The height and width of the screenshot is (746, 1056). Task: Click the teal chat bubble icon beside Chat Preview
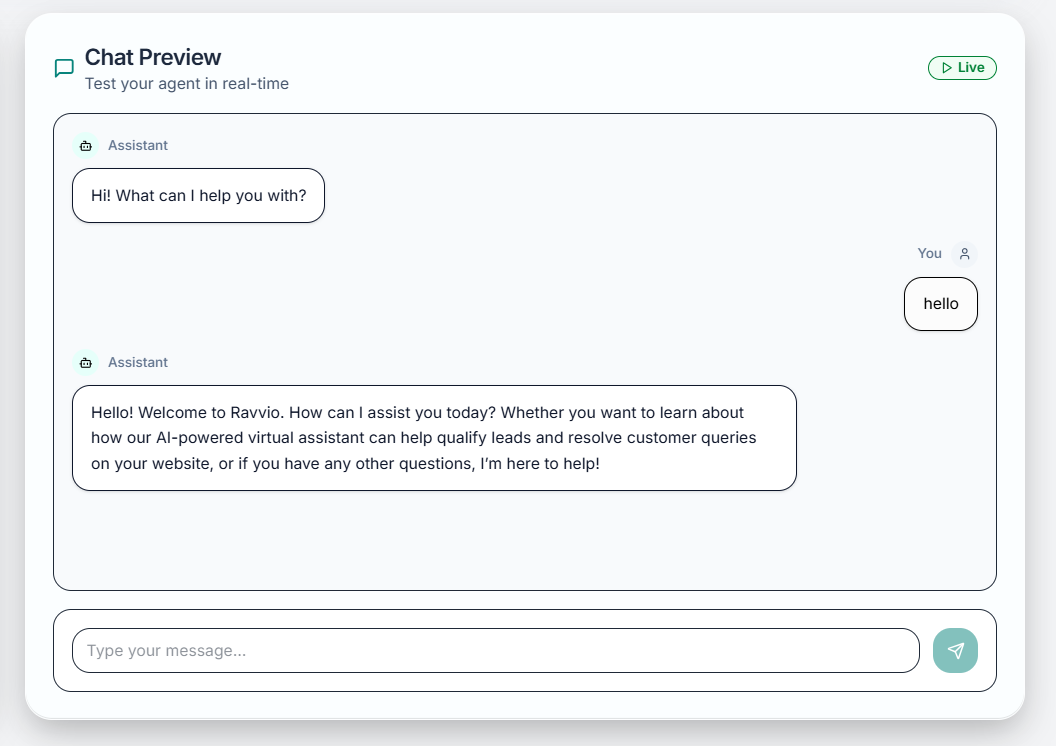(64, 67)
